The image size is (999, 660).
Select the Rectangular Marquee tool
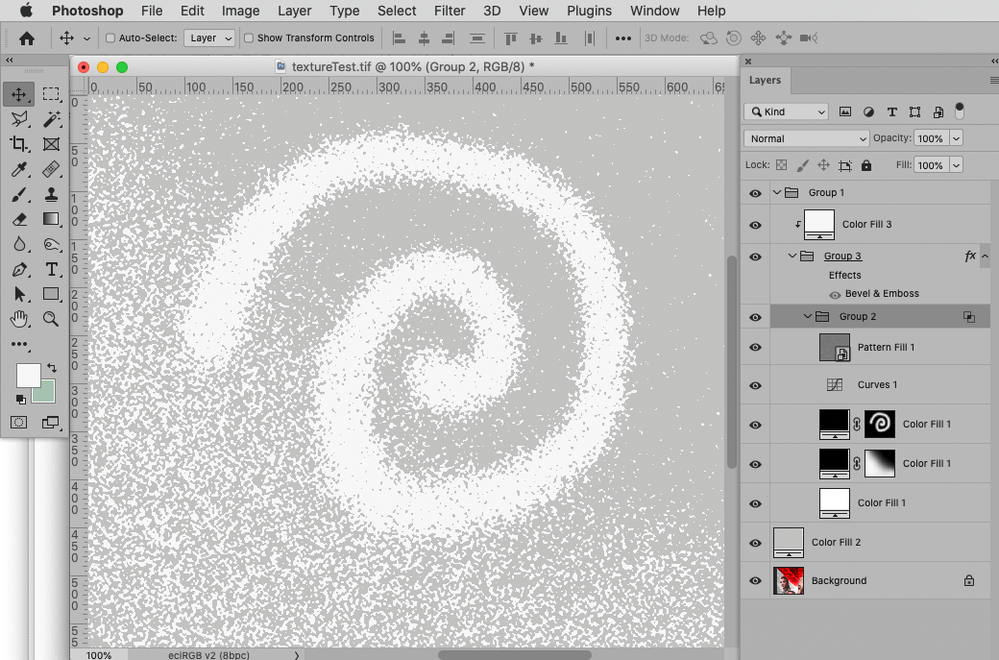click(51, 94)
